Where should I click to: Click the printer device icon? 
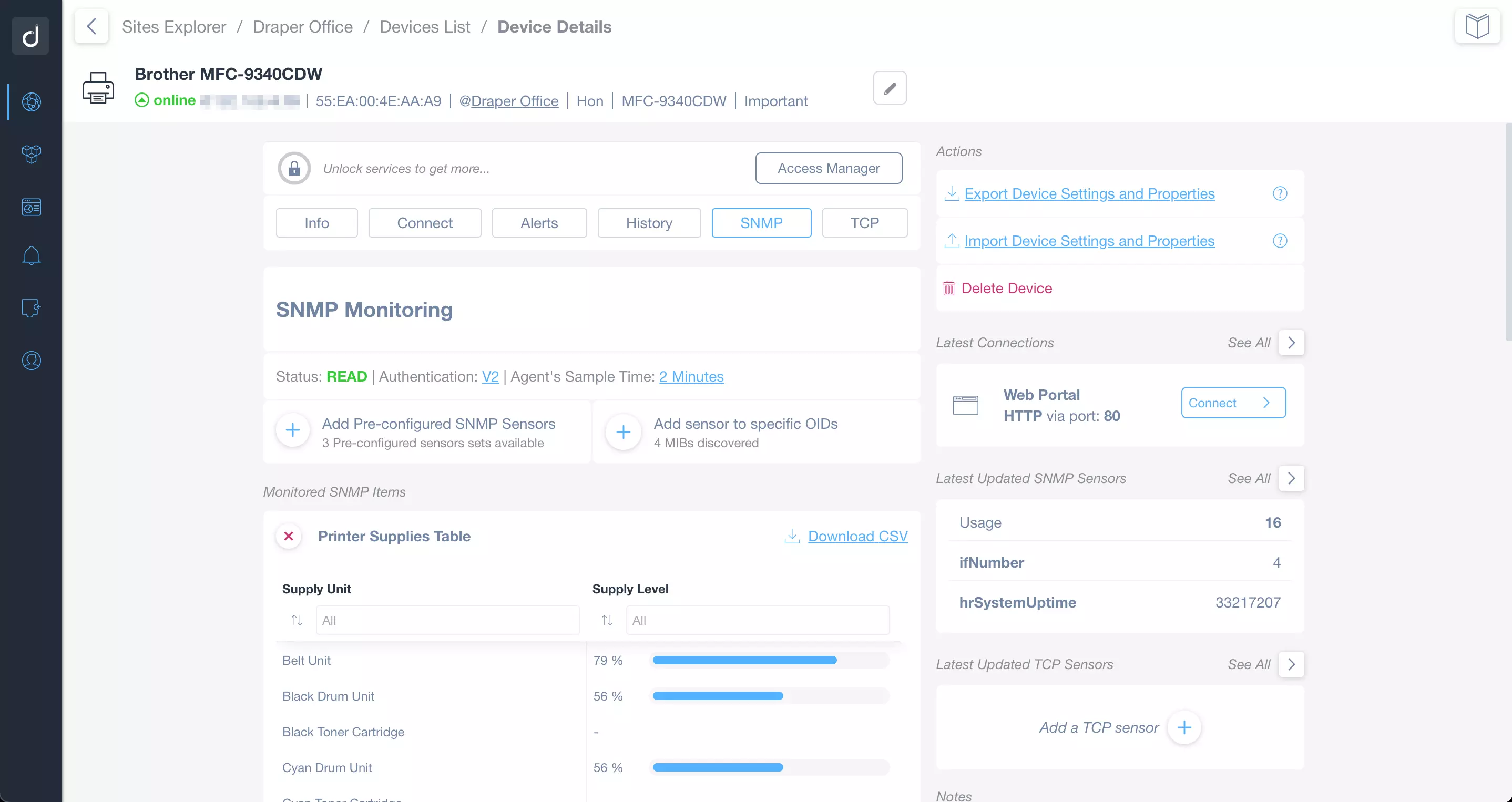click(98, 88)
